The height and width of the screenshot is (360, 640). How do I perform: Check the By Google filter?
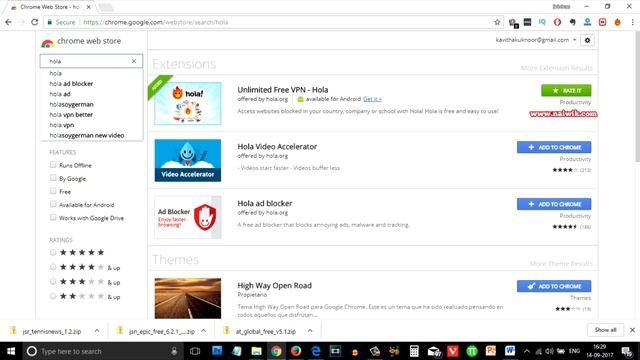point(53,178)
